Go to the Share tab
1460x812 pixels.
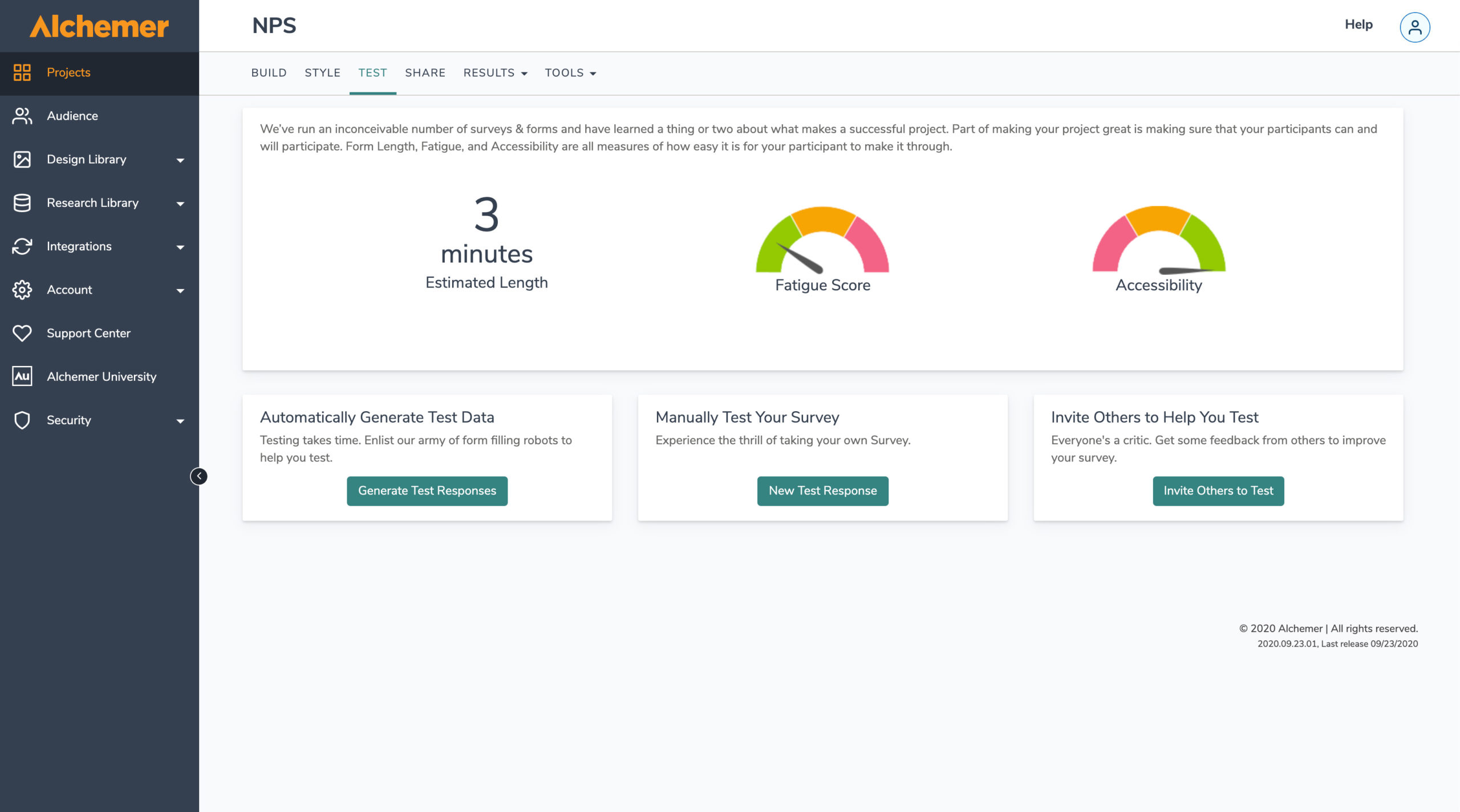click(425, 73)
